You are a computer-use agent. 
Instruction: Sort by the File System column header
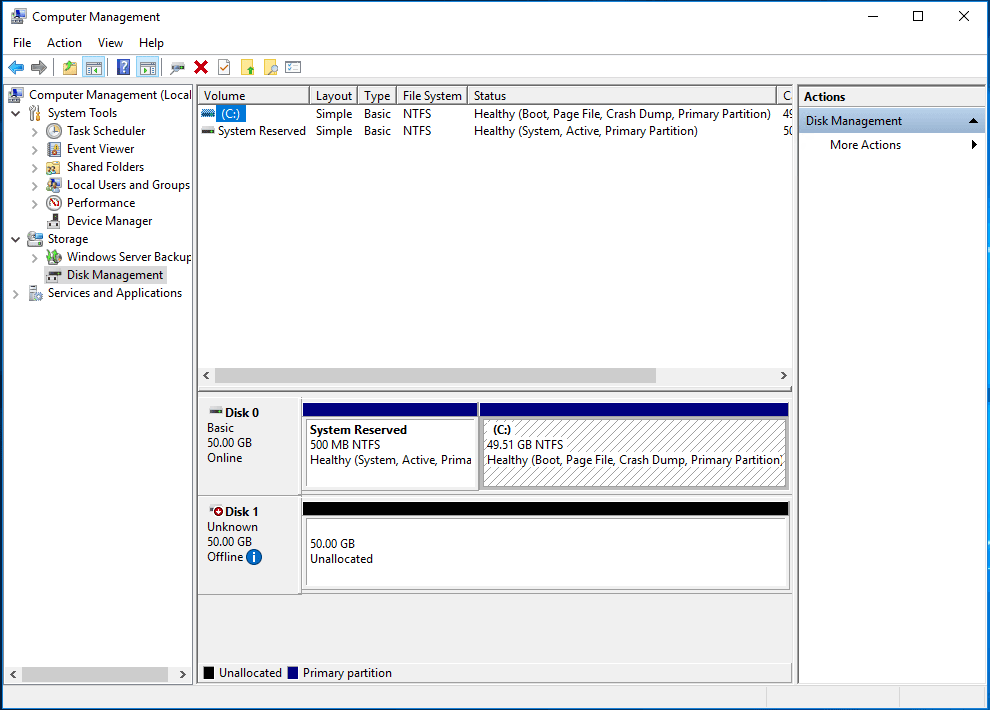tap(432, 95)
